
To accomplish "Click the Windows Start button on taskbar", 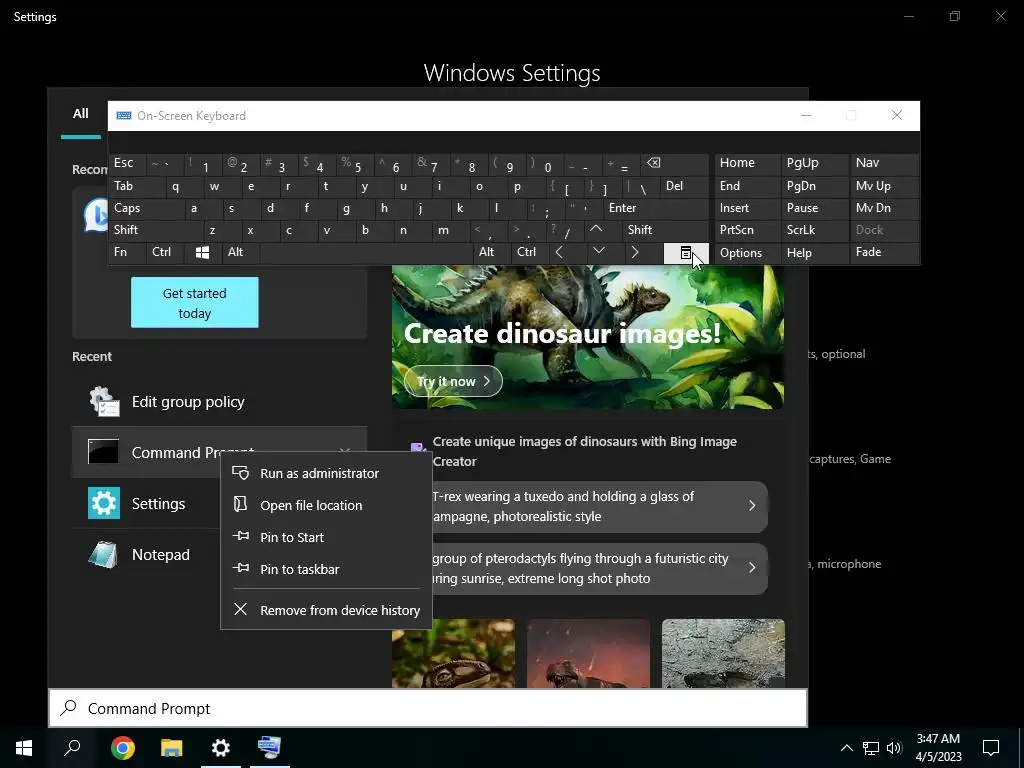I will click(24, 748).
